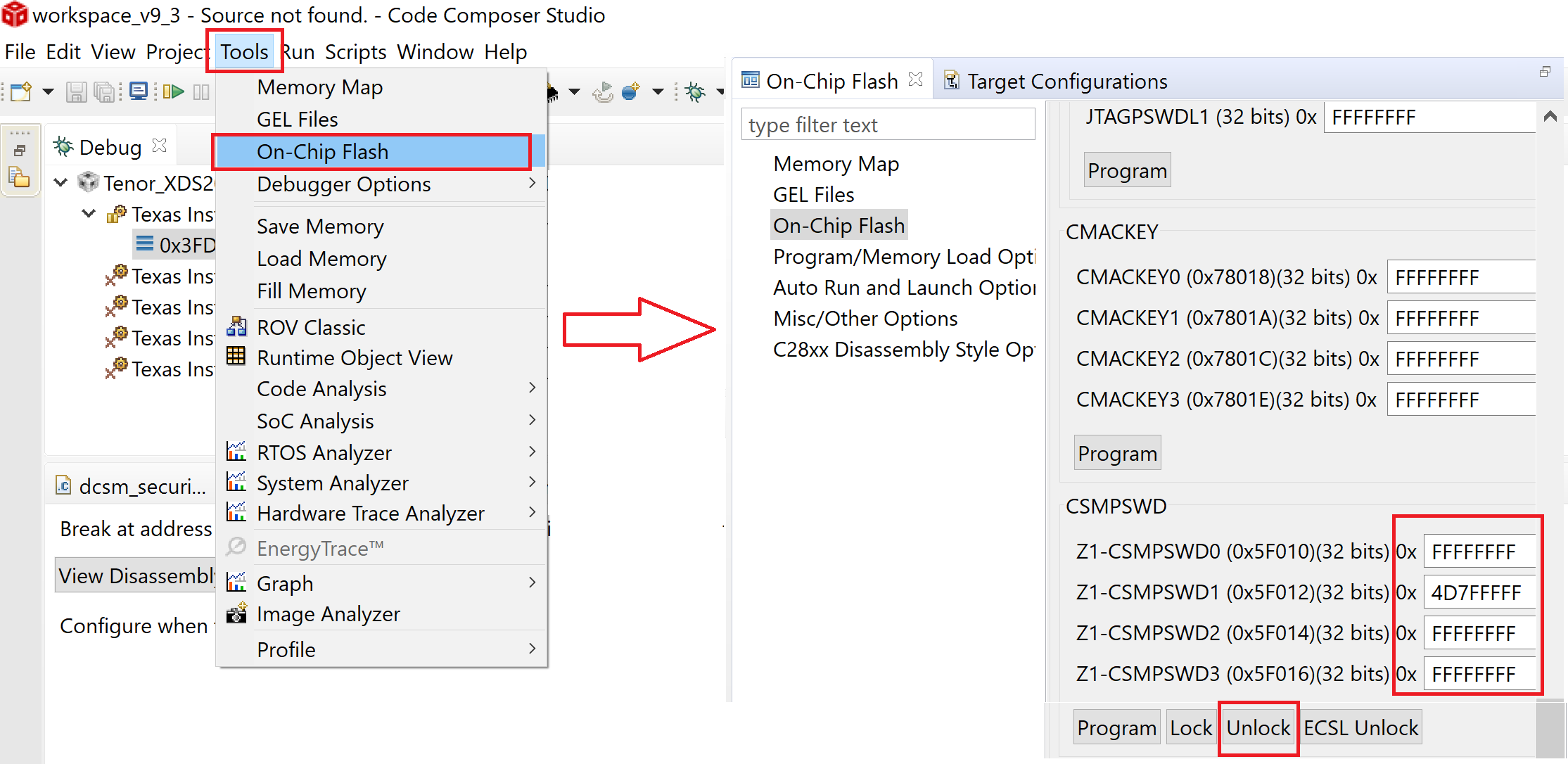Click the Lock button
The height and width of the screenshot is (764, 1568).
tap(1190, 727)
